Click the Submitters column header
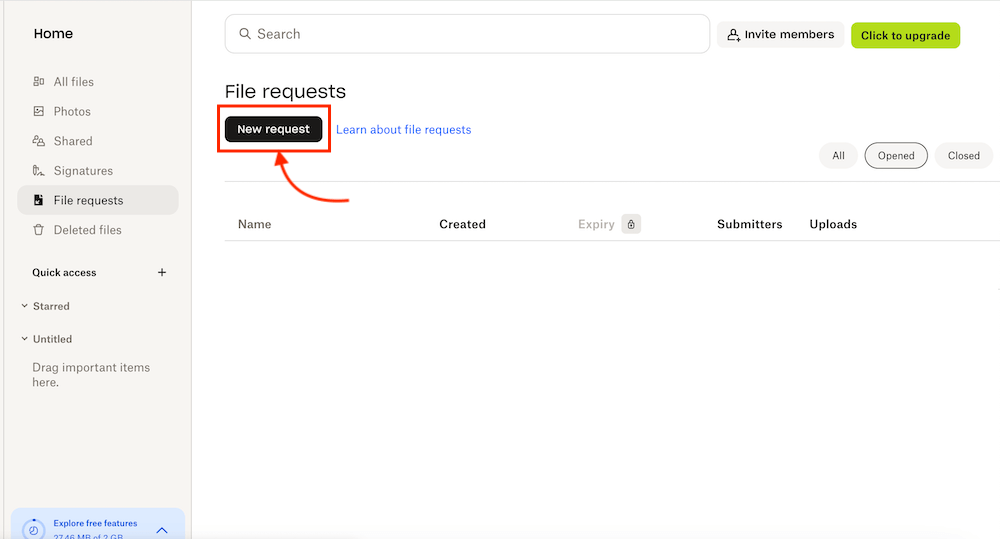The width and height of the screenshot is (1000, 539). 749,224
